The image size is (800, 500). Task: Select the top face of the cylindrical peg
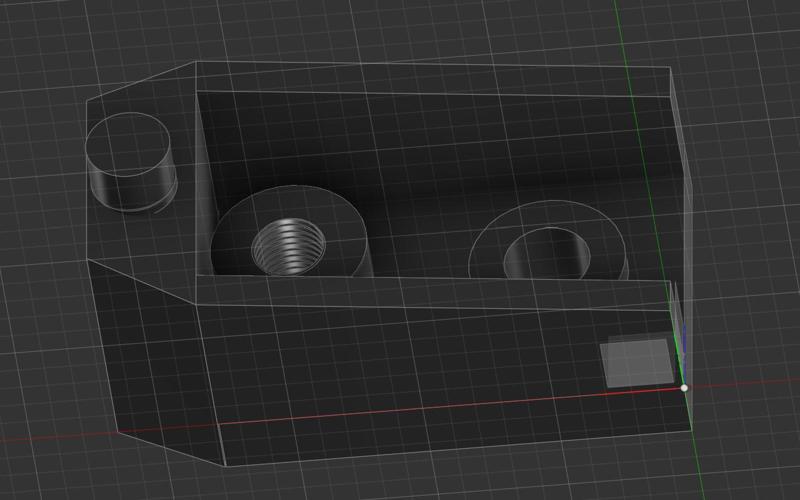[128, 144]
